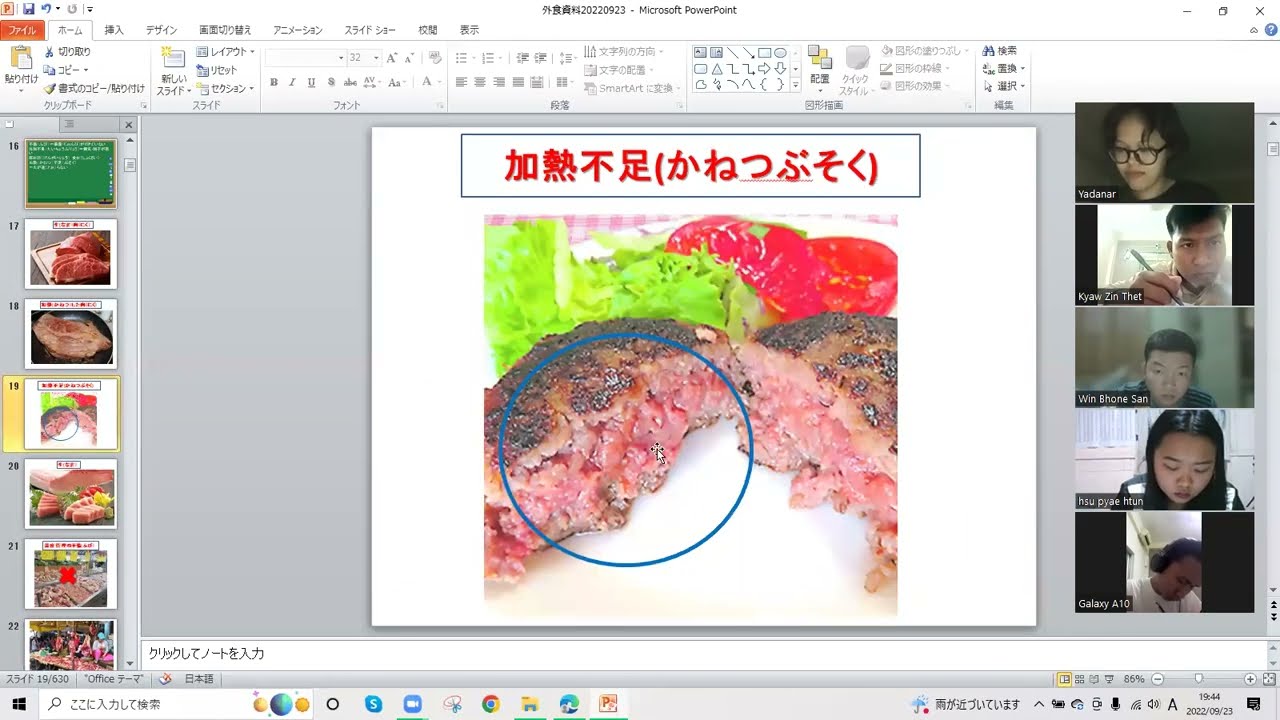1280x720 pixels.
Task: Click 日本語 language indicator in status bar
Action: coord(199,679)
